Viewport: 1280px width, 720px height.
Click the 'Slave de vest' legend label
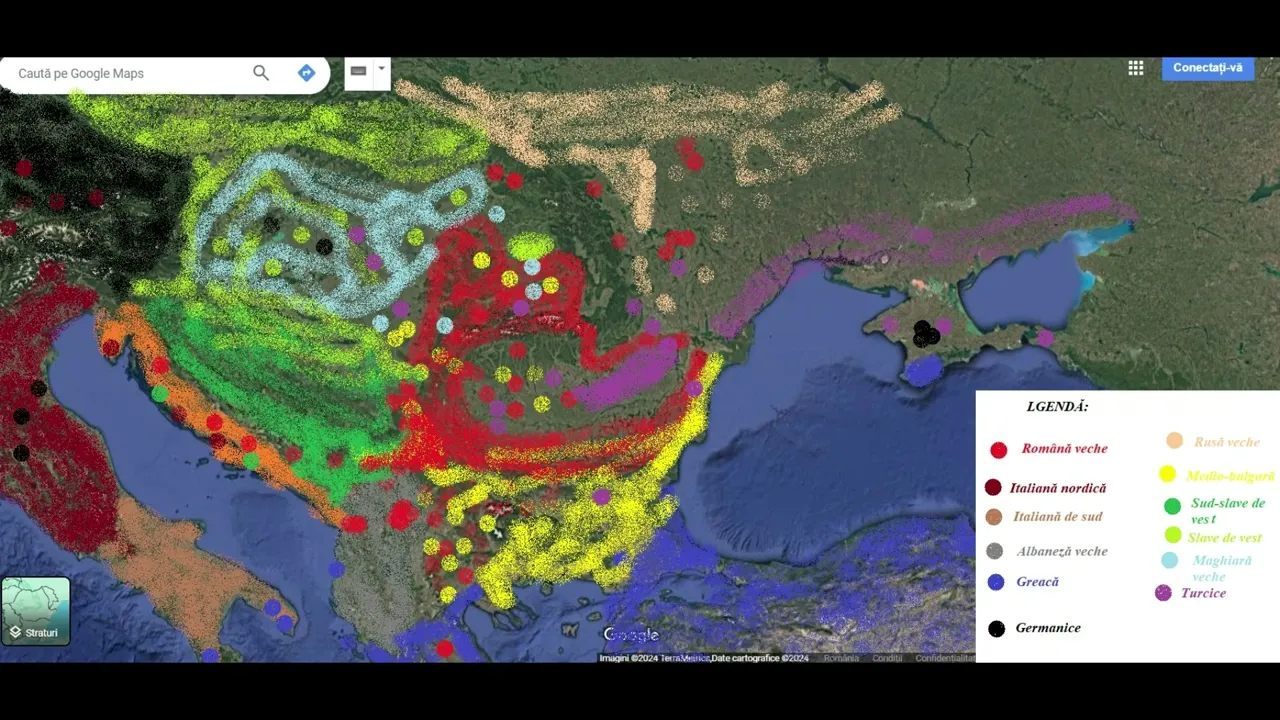(x=1227, y=538)
